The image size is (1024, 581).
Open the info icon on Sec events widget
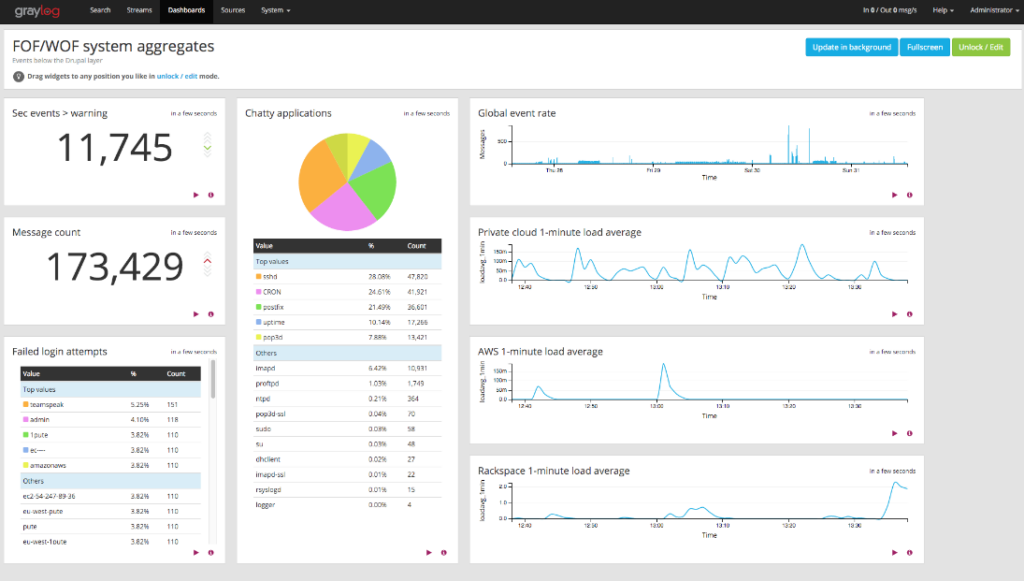click(x=210, y=195)
